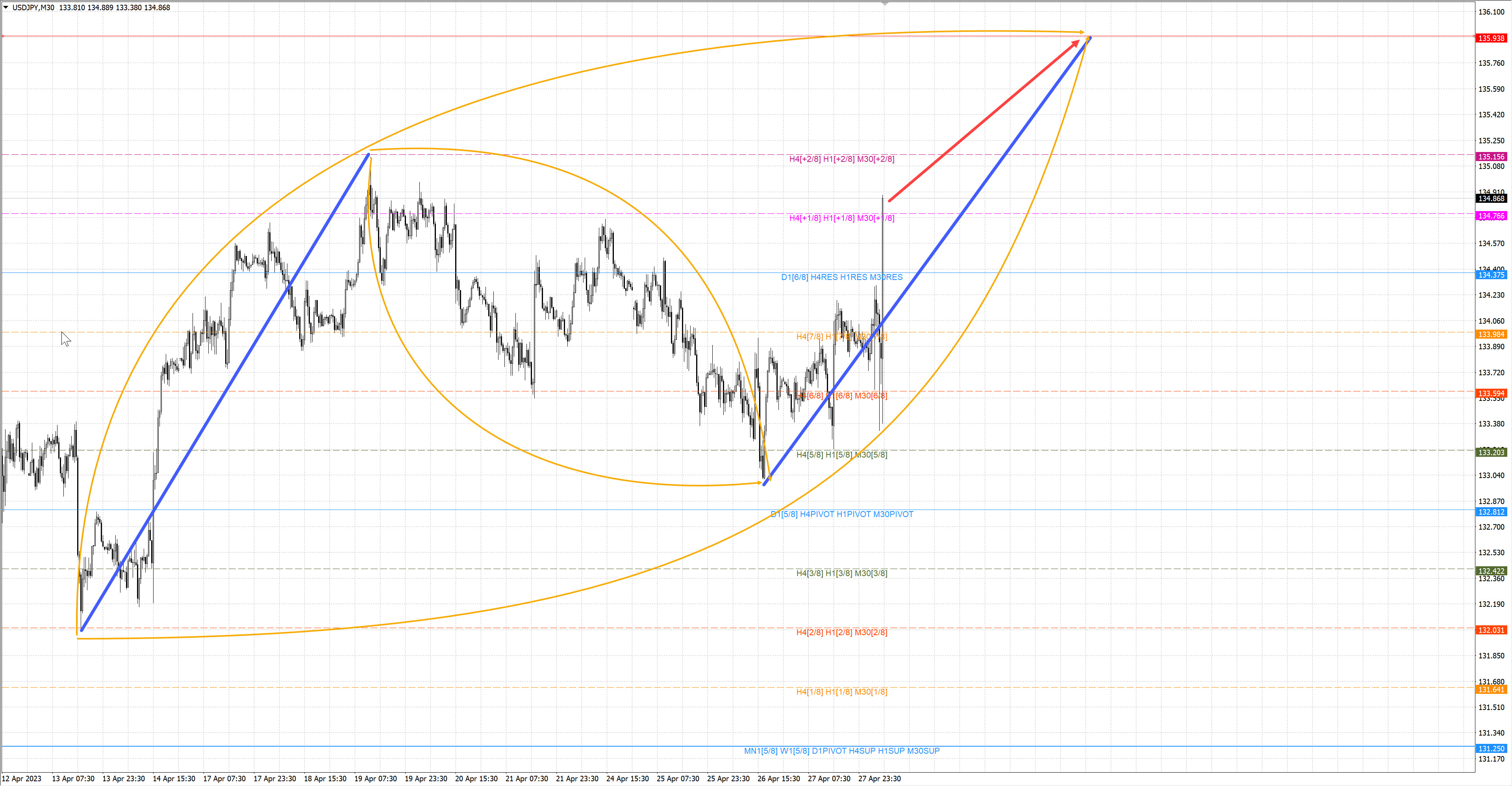
Task: Click the chart shift triangle marker
Action: 884,4
